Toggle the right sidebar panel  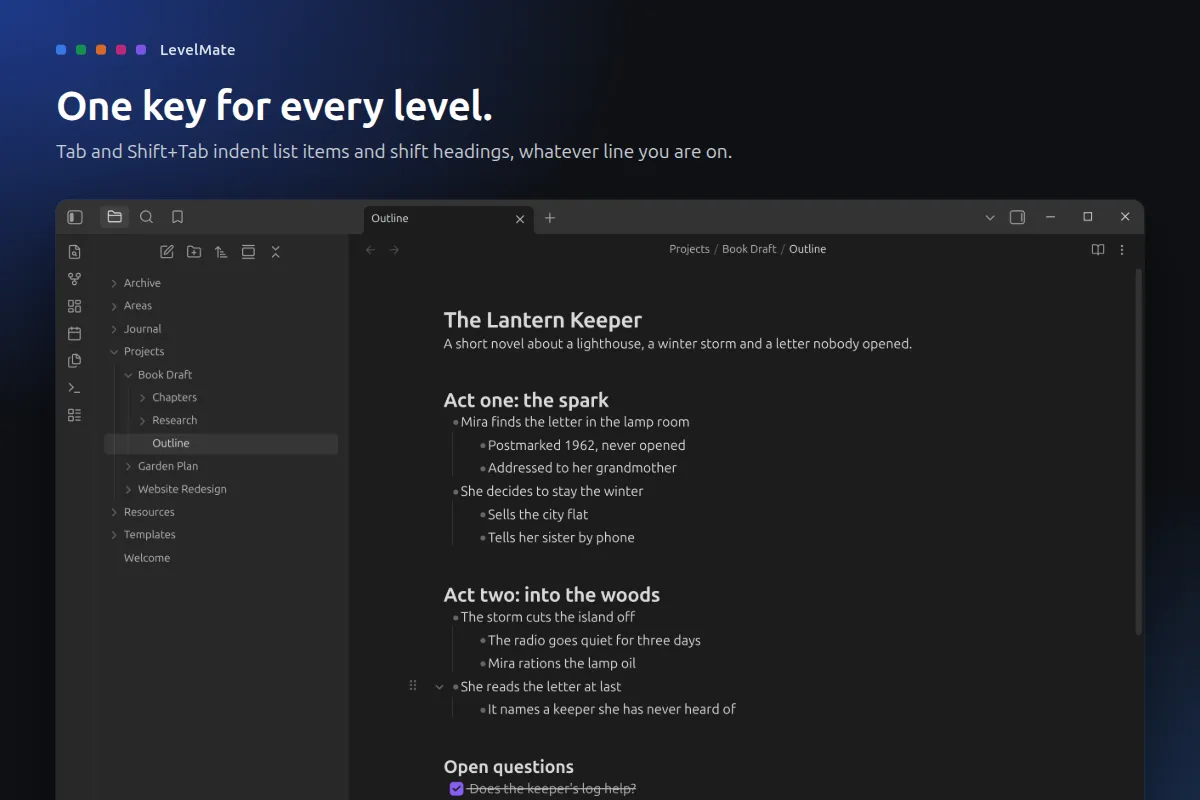(1017, 217)
